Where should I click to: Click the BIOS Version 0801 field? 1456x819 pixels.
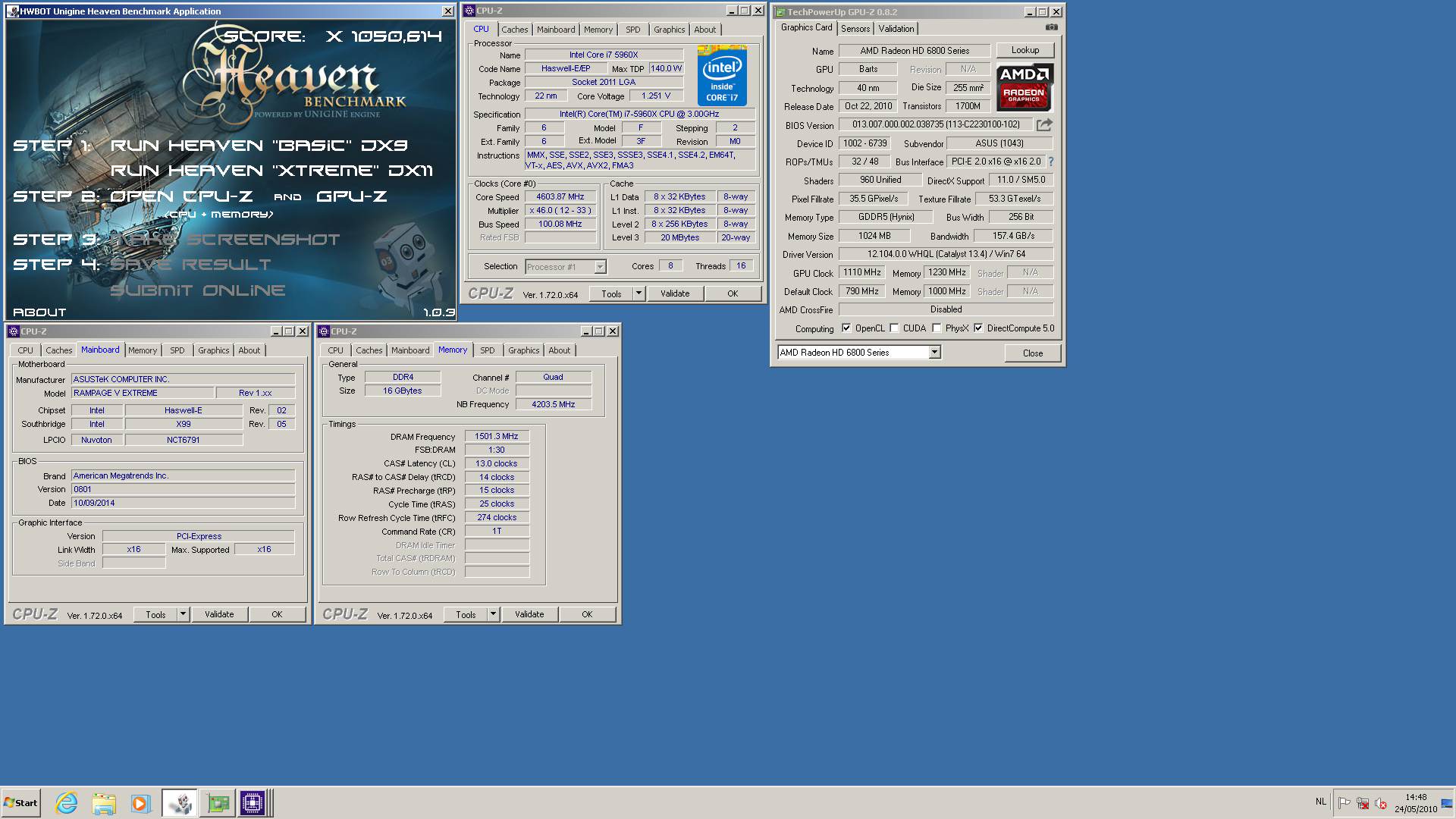point(183,489)
